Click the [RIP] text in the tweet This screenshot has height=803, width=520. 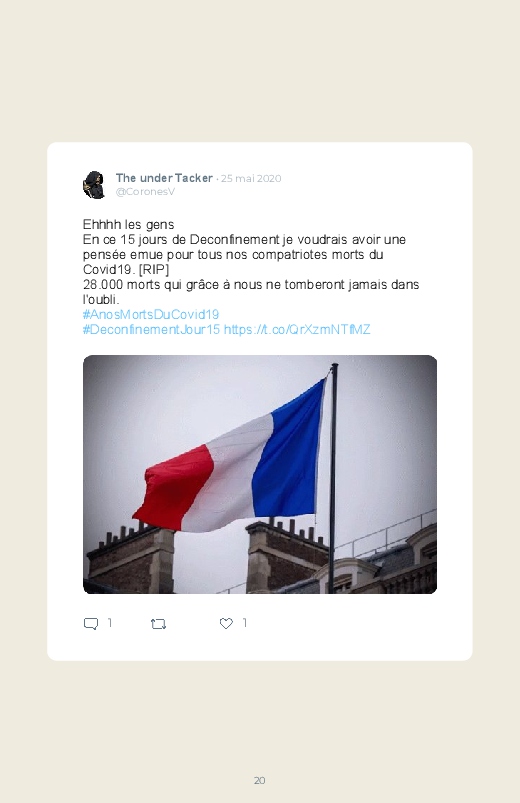[x=154, y=269]
